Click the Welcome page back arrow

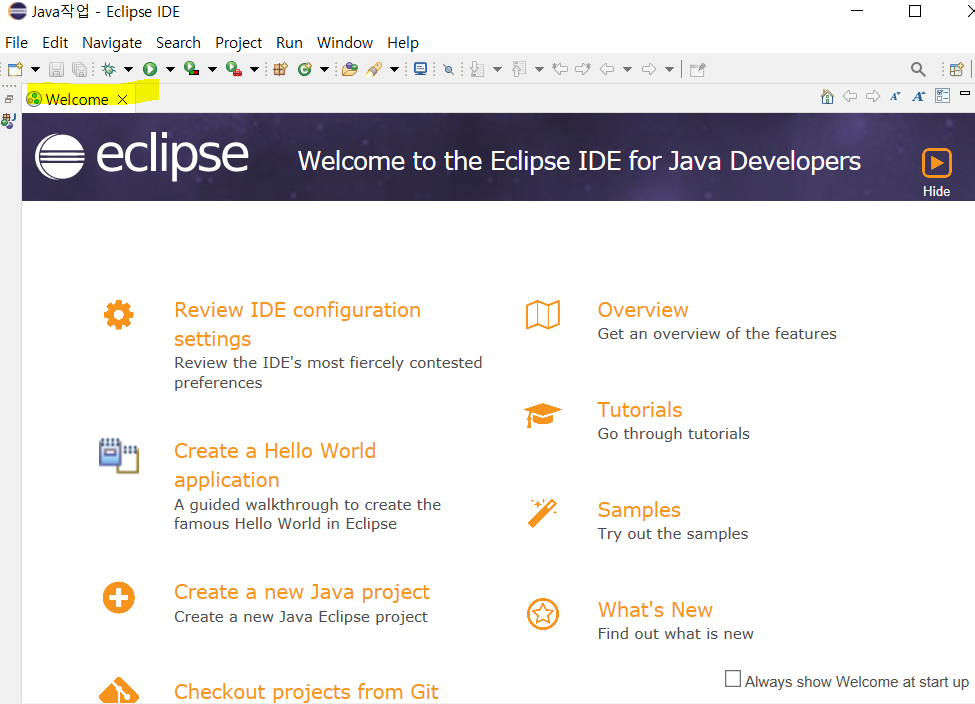tap(850, 96)
